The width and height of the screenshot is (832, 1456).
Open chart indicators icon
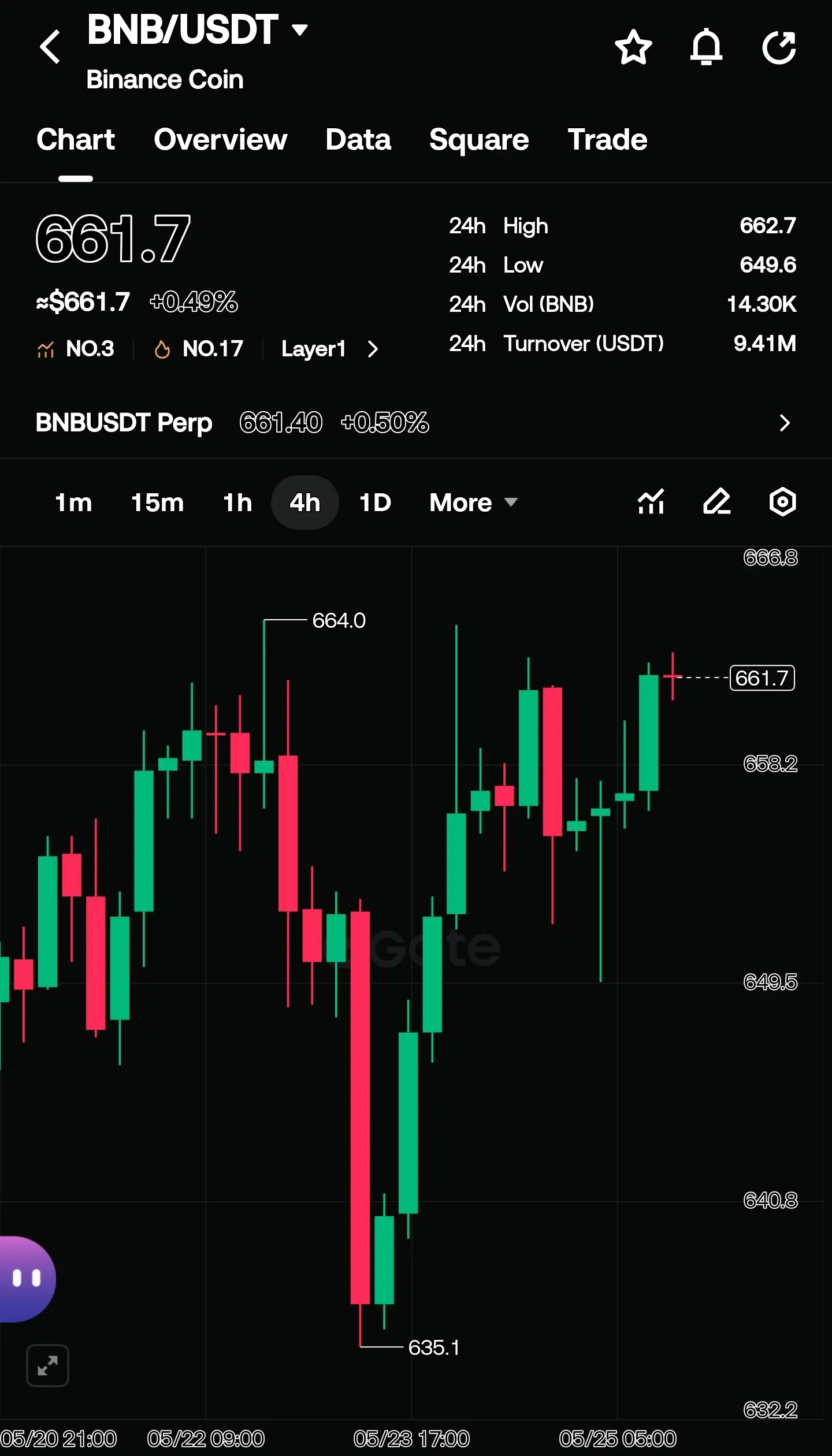click(x=651, y=501)
